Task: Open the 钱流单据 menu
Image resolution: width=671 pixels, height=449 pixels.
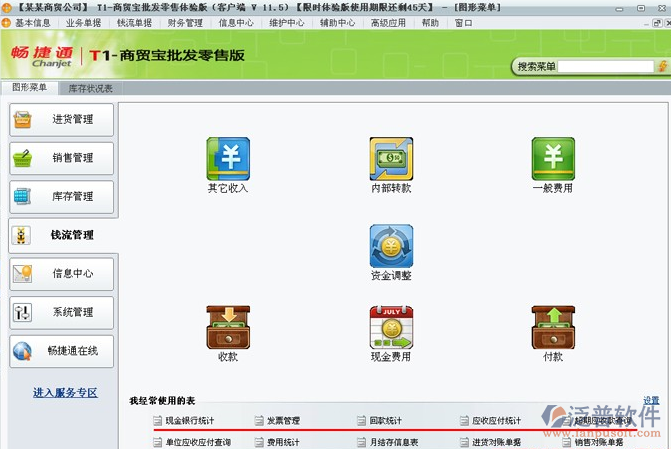Action: tap(134, 23)
